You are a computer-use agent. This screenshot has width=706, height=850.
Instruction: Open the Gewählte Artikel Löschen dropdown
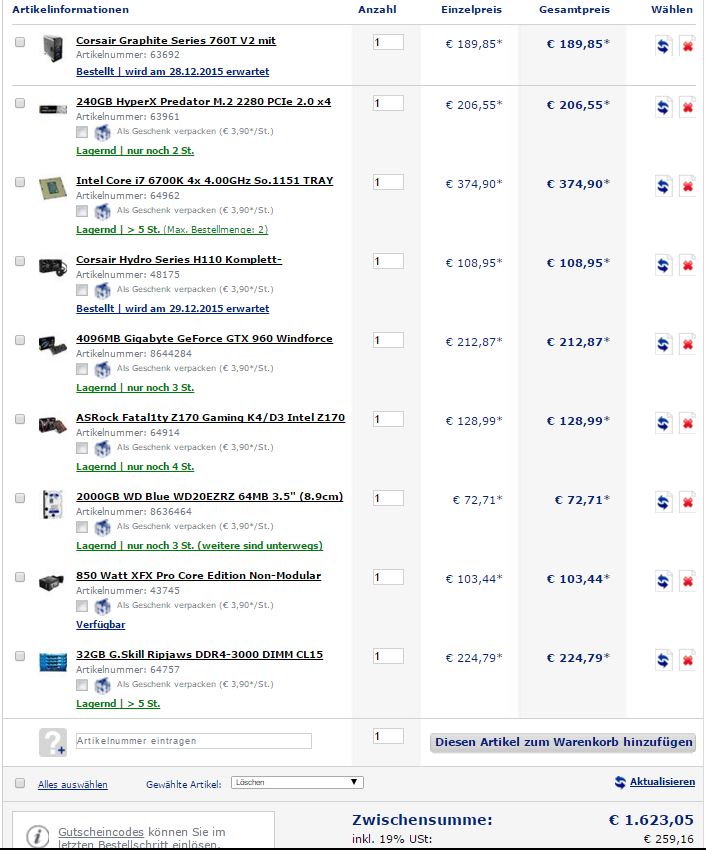click(297, 783)
